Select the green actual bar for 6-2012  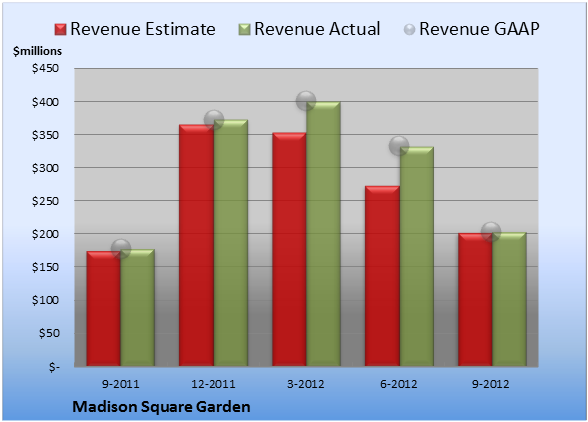click(x=417, y=256)
